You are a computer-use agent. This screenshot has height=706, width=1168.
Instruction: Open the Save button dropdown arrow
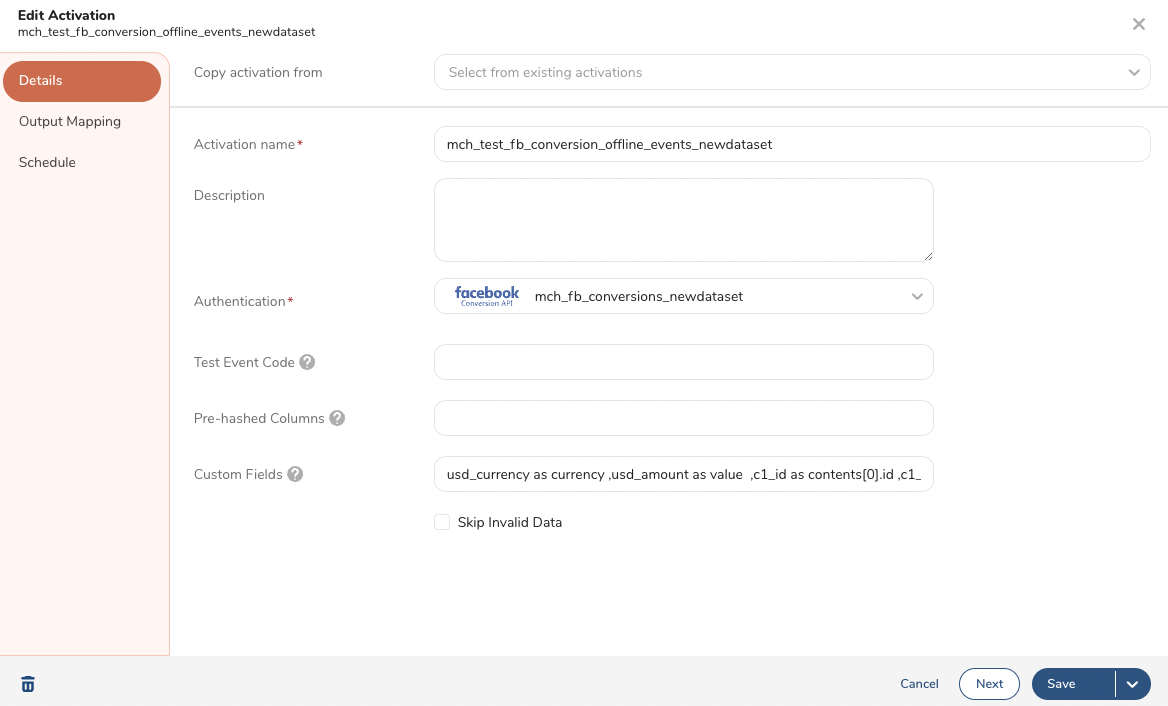click(x=1133, y=684)
